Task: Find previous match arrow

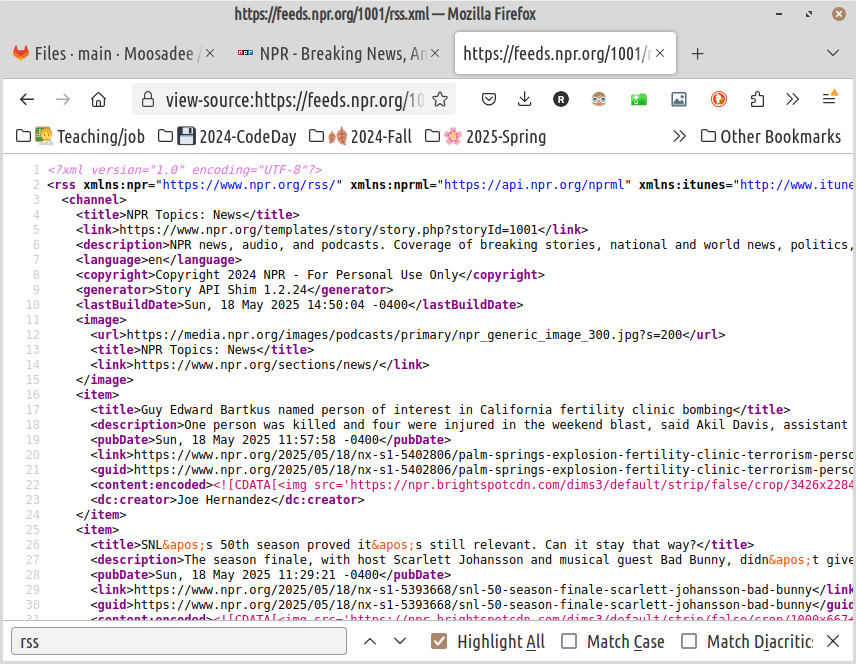Action: (370, 642)
